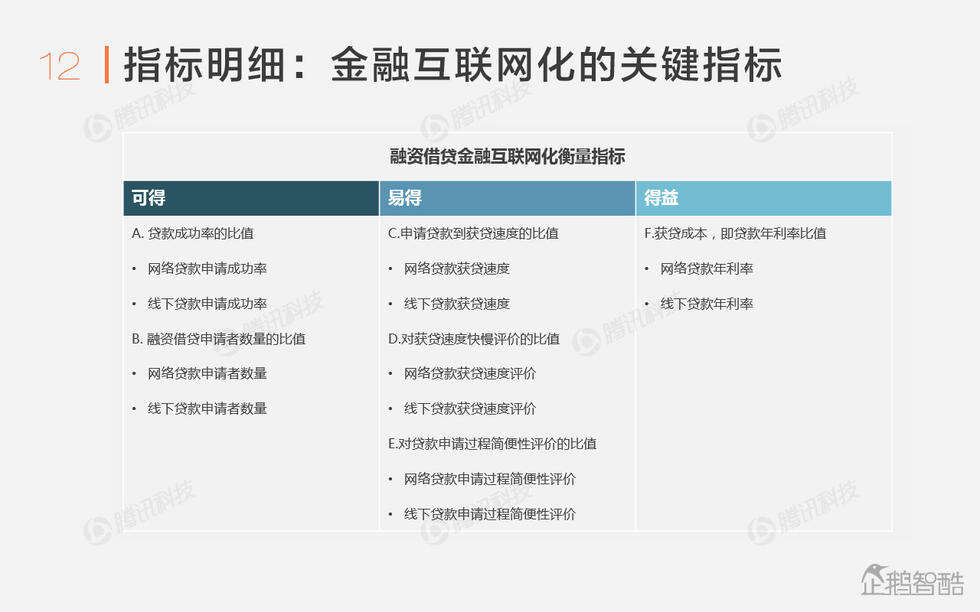This screenshot has width=980, height=612.
Task: Click item A. 贷款成功率的比值
Action: coord(192,233)
